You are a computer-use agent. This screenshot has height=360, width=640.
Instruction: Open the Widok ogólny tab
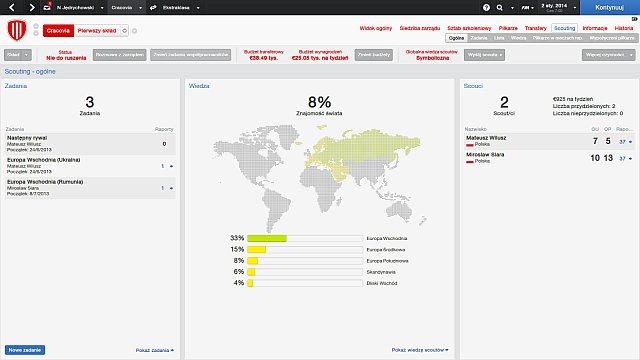[376, 28]
